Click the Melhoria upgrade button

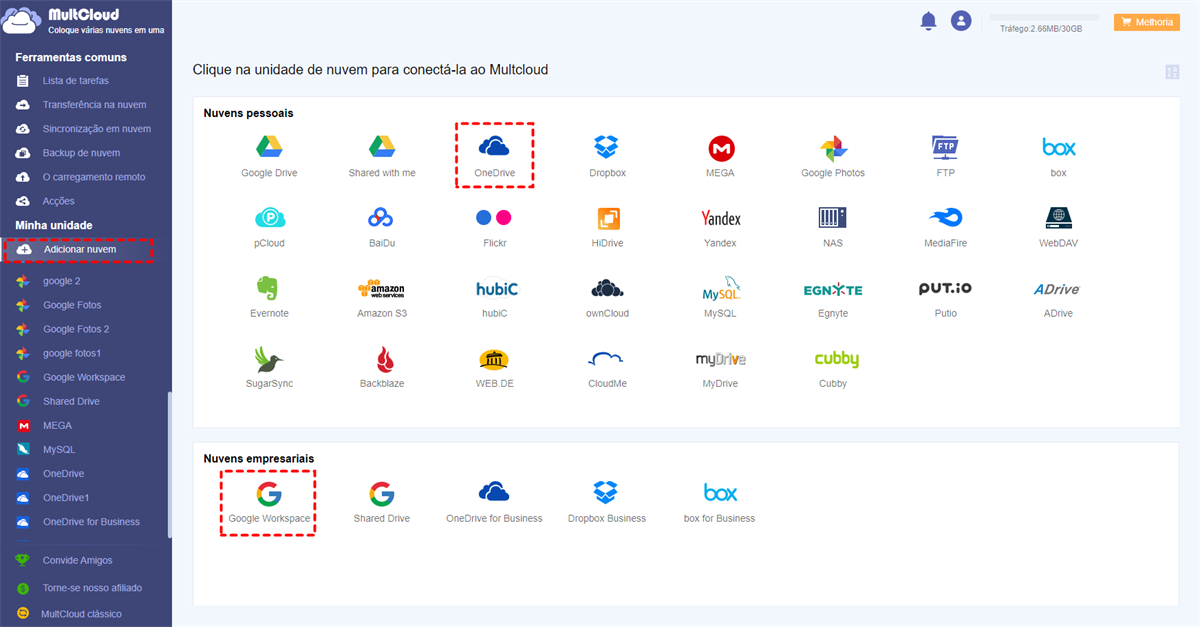1147,22
